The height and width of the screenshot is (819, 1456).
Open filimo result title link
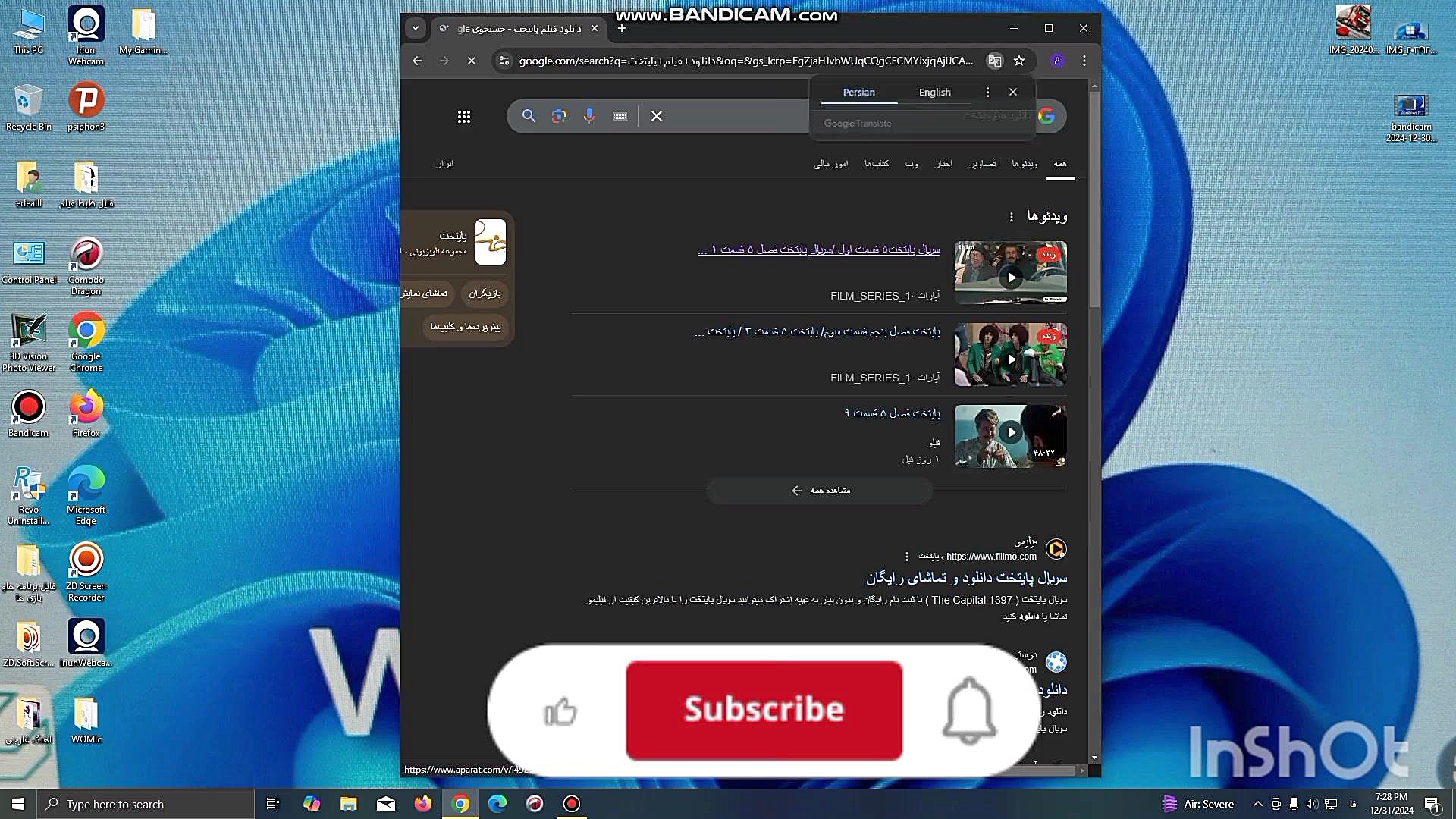point(966,578)
